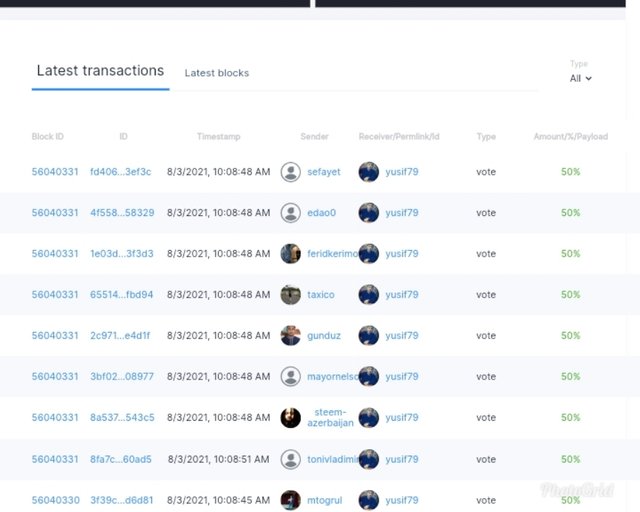Open transaction 1e03d...3f3d3
640x512 pixels.
pos(122,254)
